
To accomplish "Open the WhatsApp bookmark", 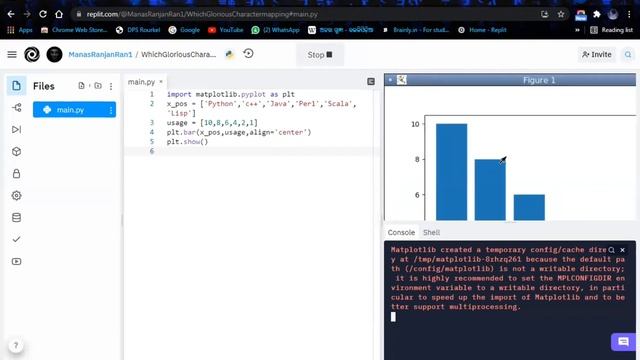I will tap(275, 30).
